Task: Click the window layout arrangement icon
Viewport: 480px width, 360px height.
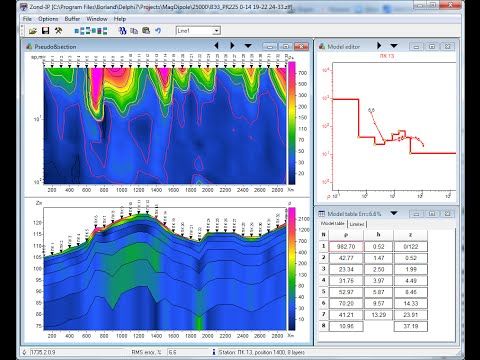Action: click(91, 31)
